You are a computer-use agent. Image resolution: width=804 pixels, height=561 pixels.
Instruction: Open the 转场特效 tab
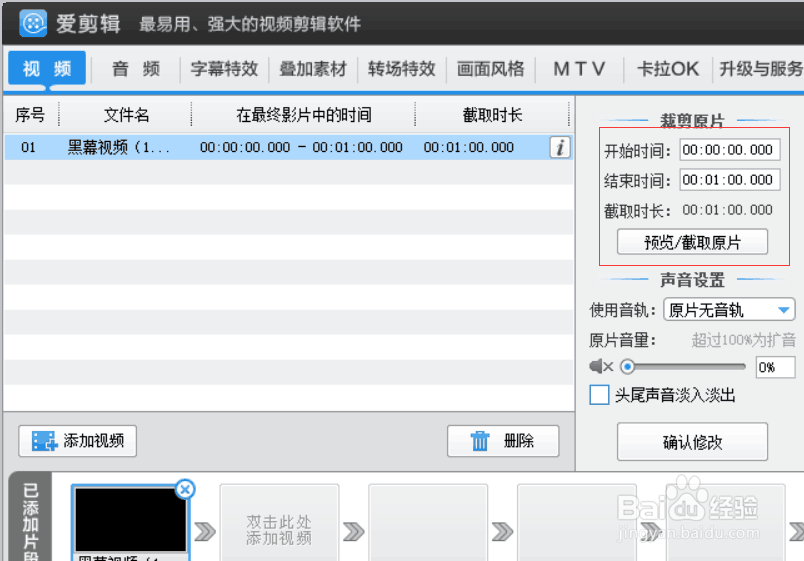401,69
